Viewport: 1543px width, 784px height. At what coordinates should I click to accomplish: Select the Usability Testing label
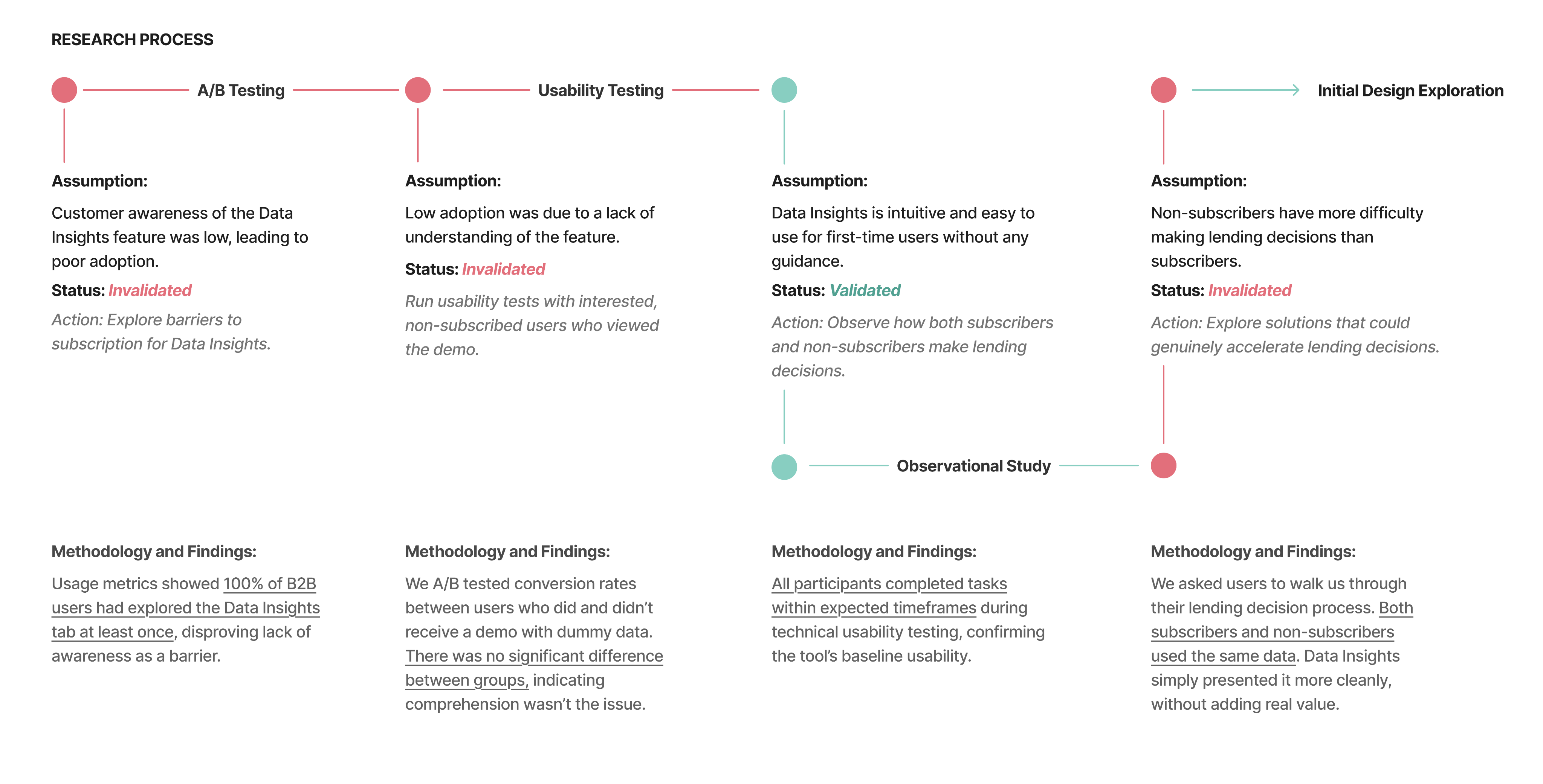click(x=601, y=90)
